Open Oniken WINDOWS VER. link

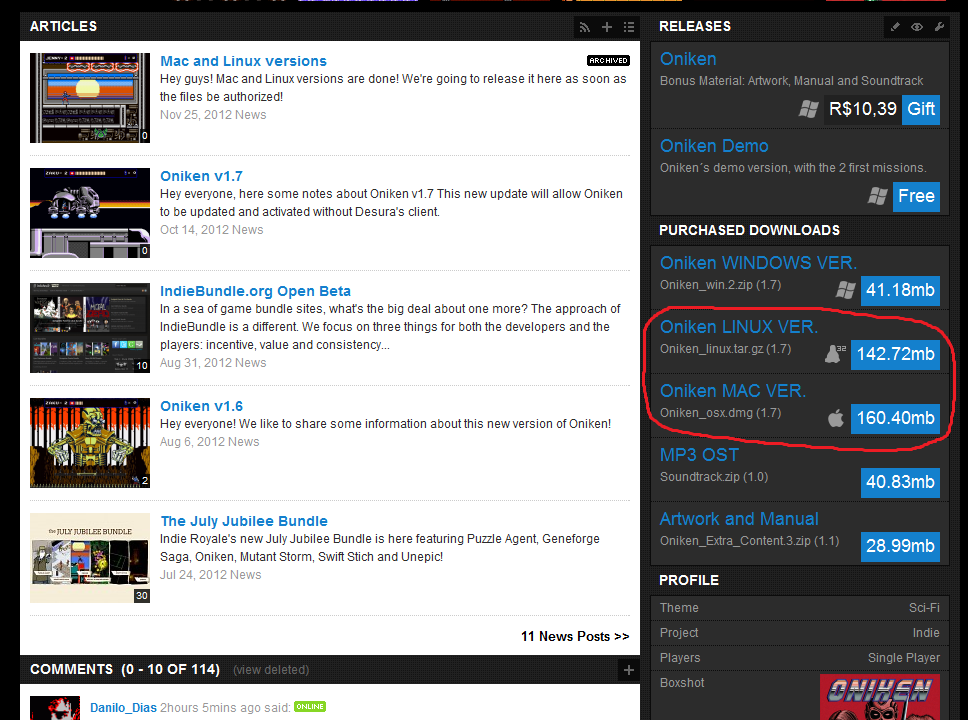(758, 263)
